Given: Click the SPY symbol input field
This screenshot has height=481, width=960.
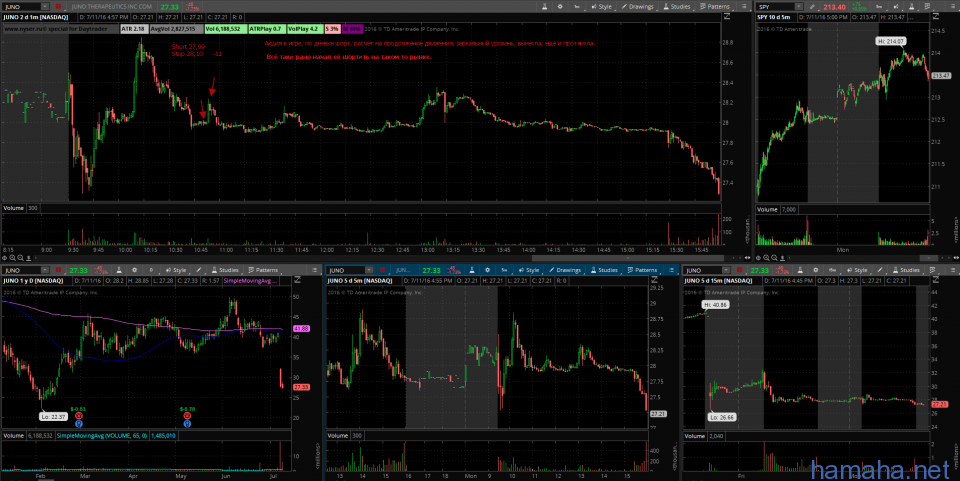Looking at the screenshot, I should pos(775,7).
